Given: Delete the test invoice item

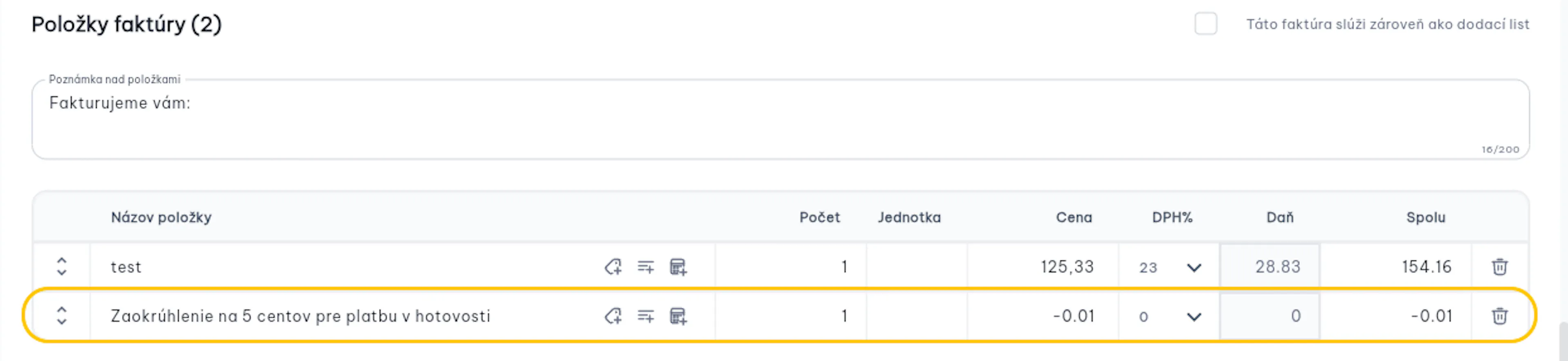Looking at the screenshot, I should pyautogui.click(x=1499, y=267).
